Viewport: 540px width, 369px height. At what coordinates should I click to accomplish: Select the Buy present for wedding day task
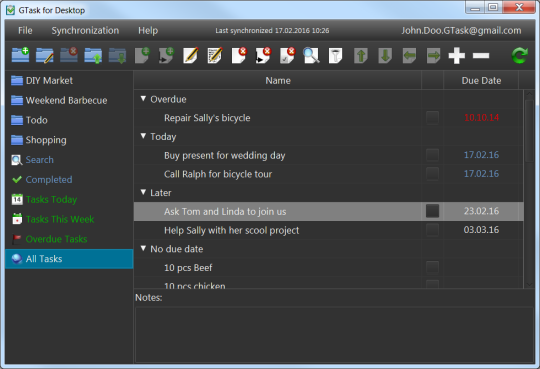[225, 155]
